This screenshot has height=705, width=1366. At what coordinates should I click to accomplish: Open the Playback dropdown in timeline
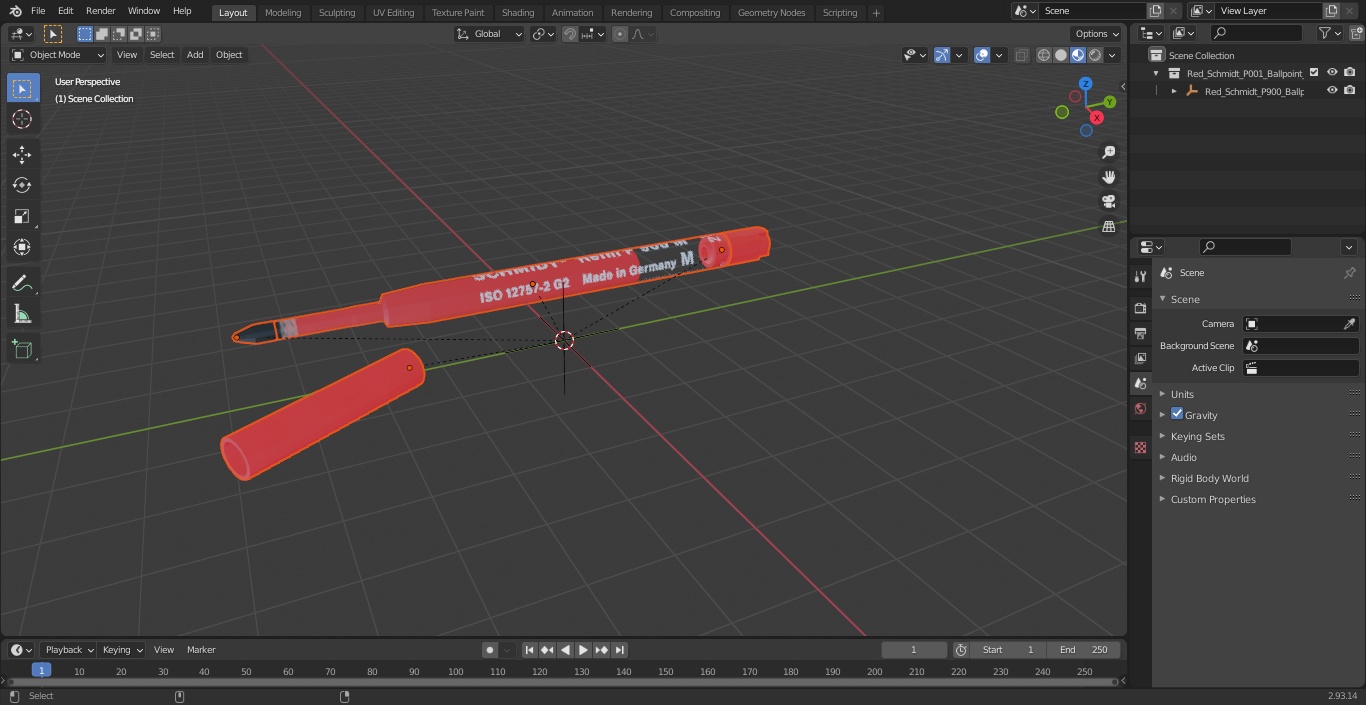68,650
